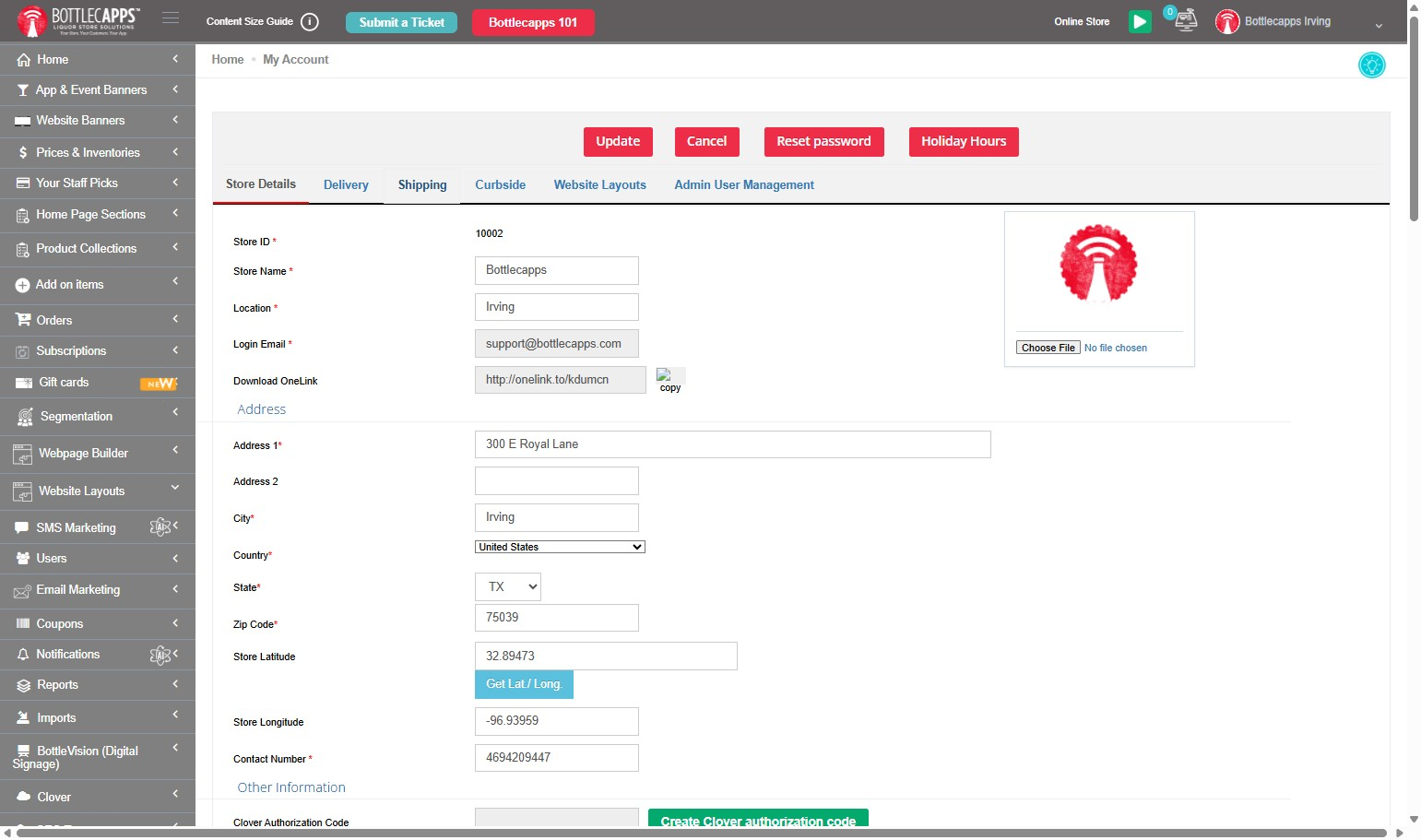Click Submit a Ticket button
The image size is (1421, 840).
(x=401, y=22)
